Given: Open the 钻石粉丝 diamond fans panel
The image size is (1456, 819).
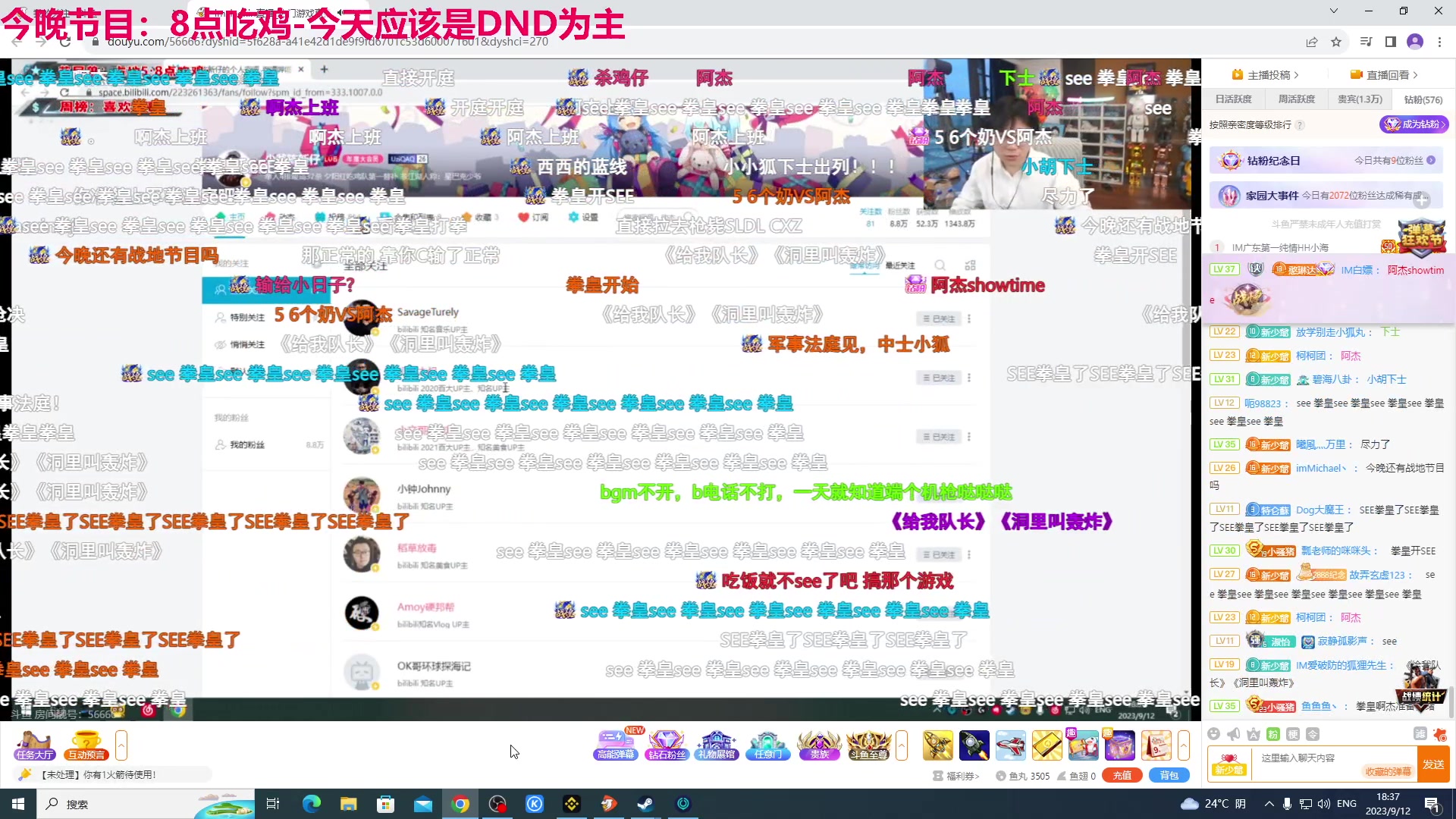Looking at the screenshot, I should pyautogui.click(x=667, y=745).
